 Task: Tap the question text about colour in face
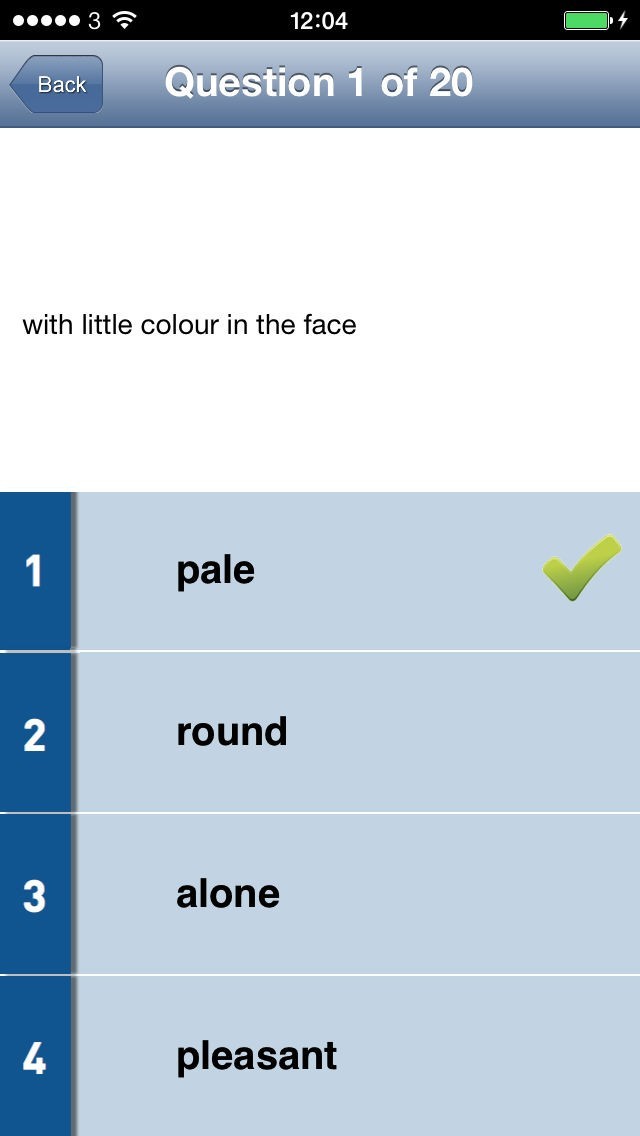click(x=189, y=325)
